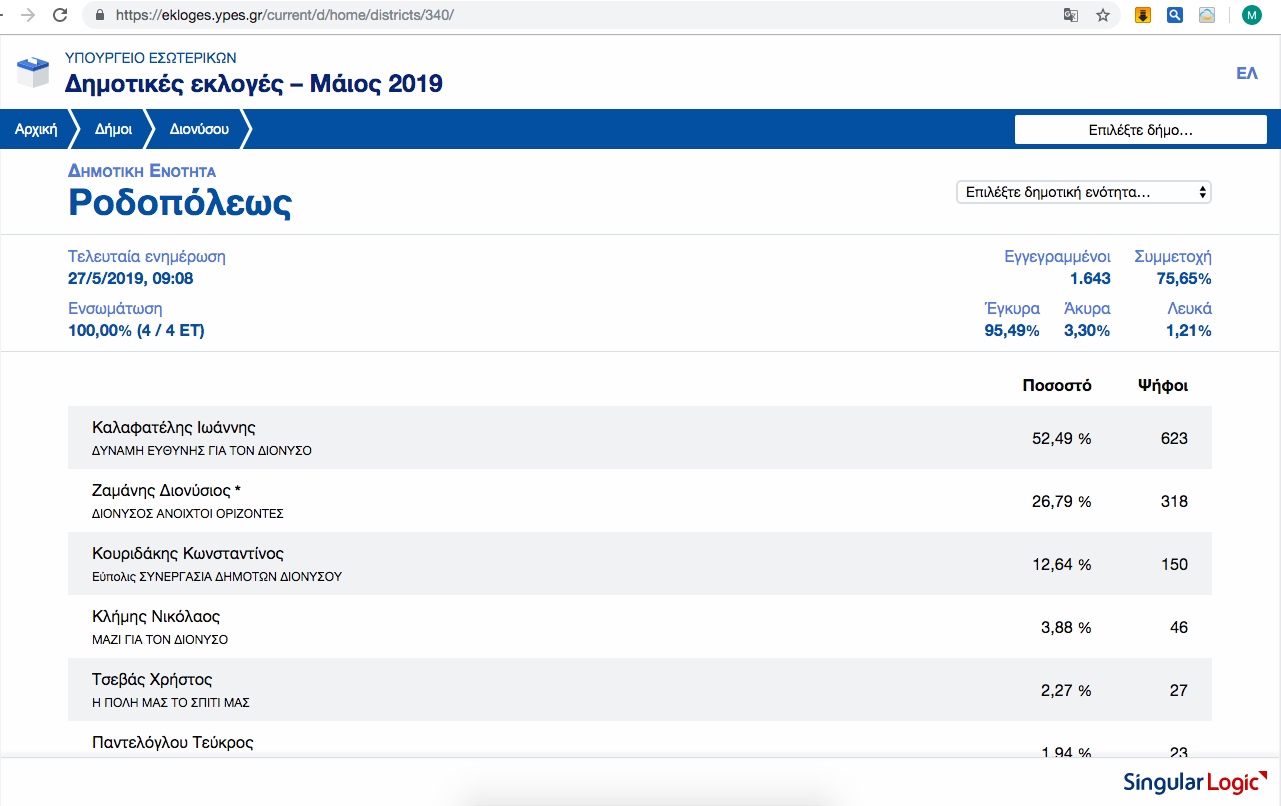
Task: Open the translate page icon
Action: pyautogui.click(x=1071, y=15)
